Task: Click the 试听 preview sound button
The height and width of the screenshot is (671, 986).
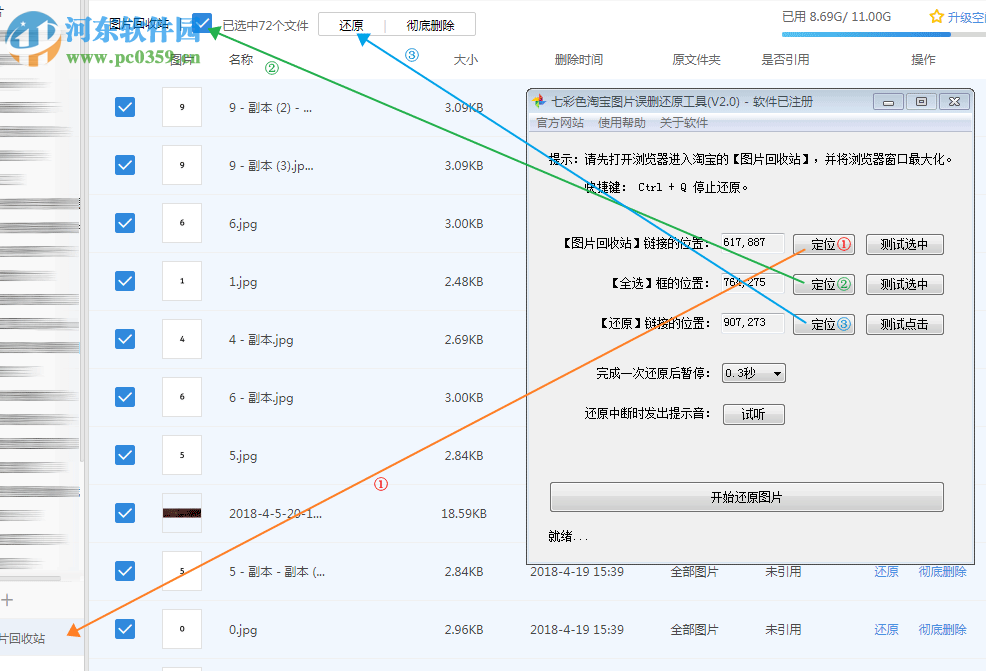Action: (x=753, y=413)
